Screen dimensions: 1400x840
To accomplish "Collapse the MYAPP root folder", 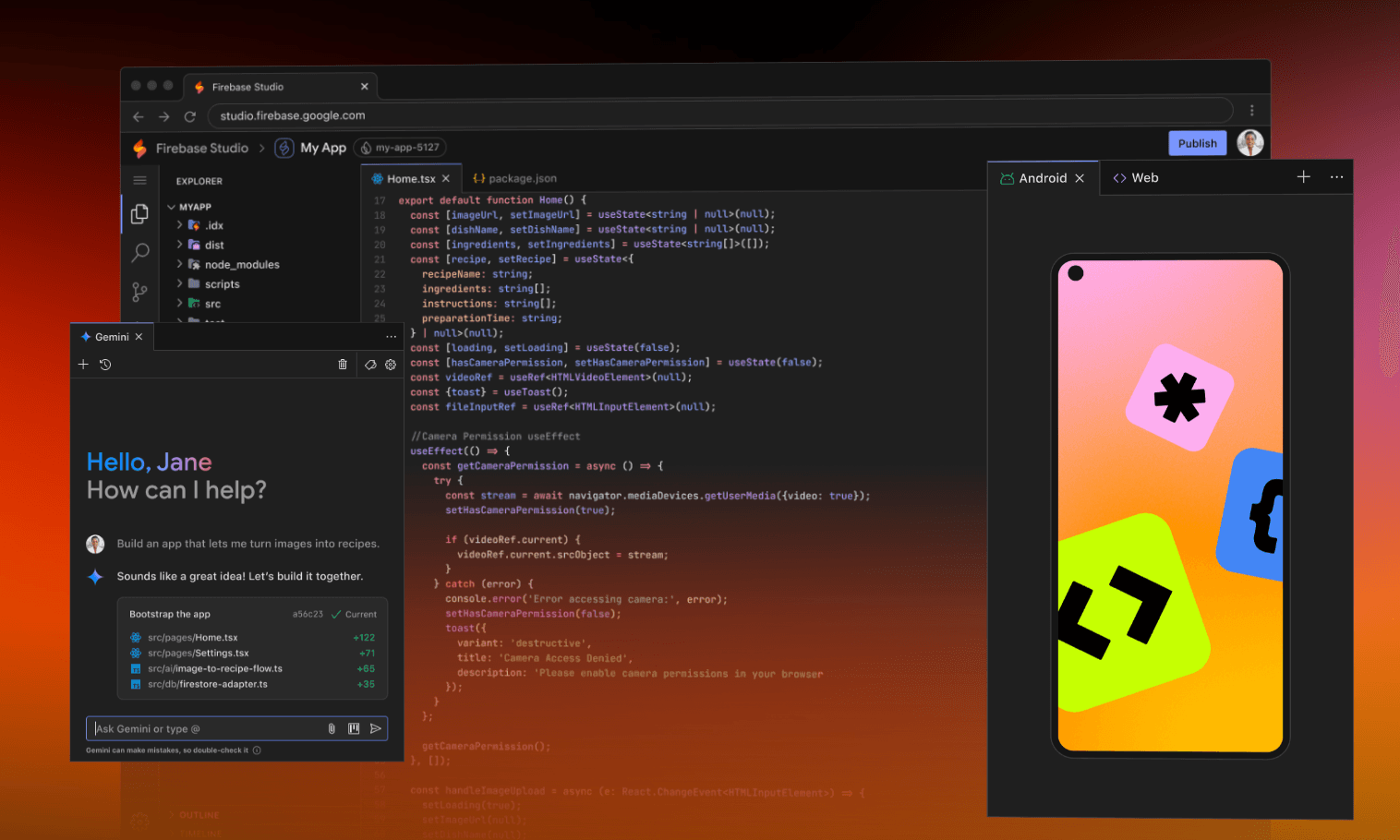I will (x=171, y=207).
